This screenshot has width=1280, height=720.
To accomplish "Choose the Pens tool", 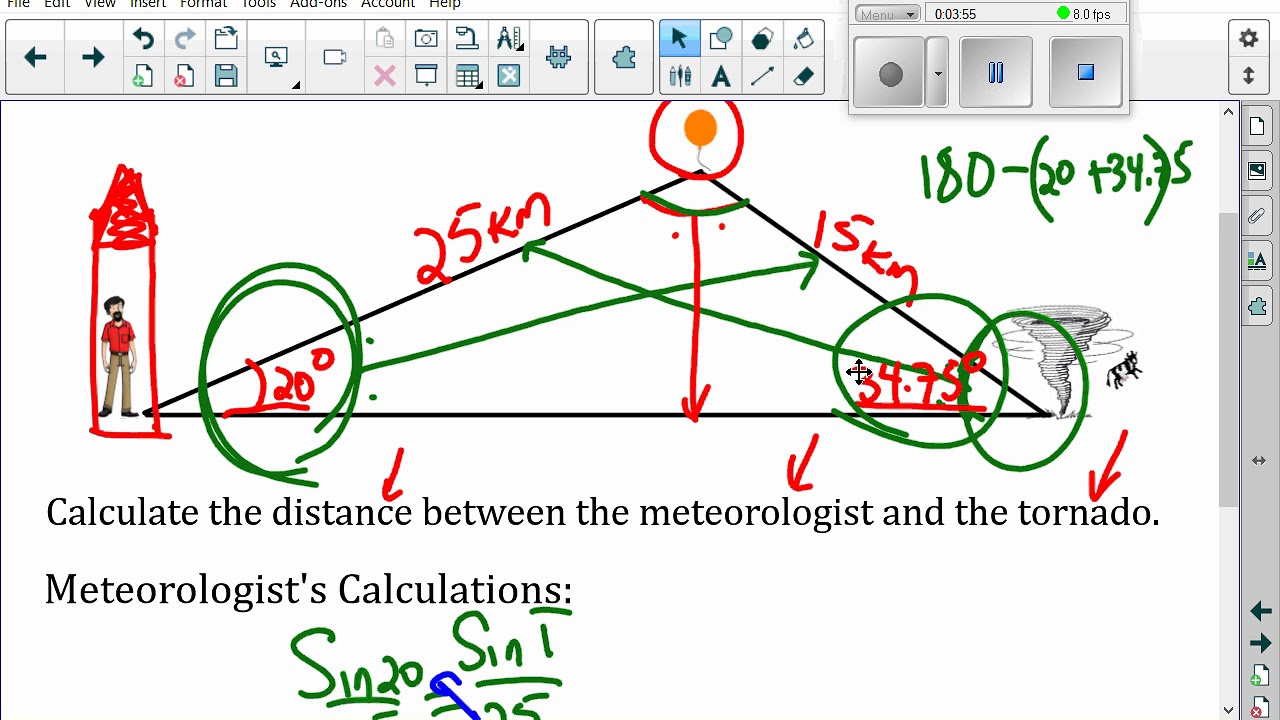I will pos(679,76).
